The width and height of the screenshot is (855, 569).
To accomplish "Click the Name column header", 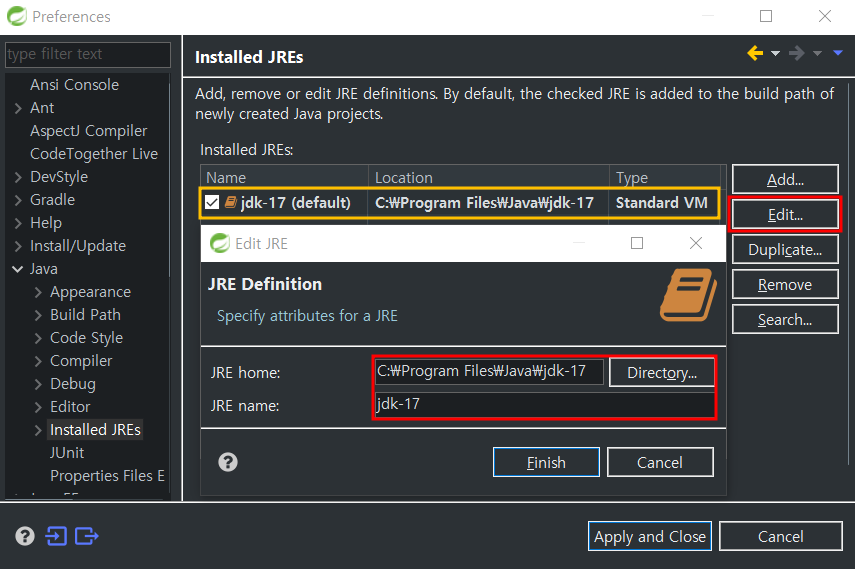I will (x=285, y=177).
